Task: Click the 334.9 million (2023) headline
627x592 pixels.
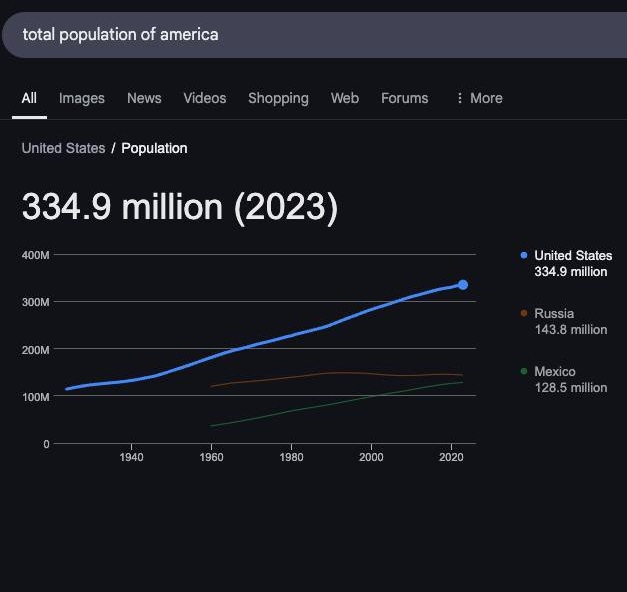Action: click(x=180, y=207)
